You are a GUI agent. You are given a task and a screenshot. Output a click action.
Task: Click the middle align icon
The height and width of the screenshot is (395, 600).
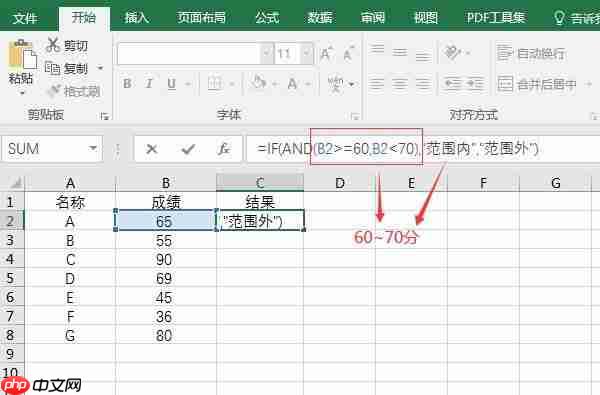(400, 53)
